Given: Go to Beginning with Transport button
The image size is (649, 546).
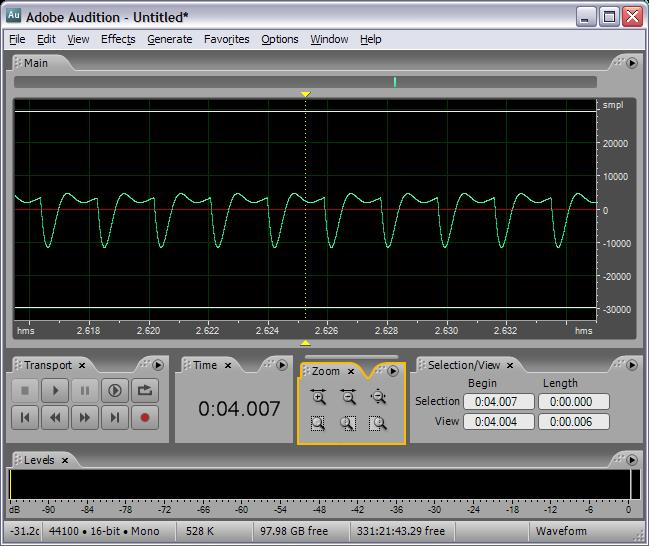Looking at the screenshot, I should click(25, 418).
